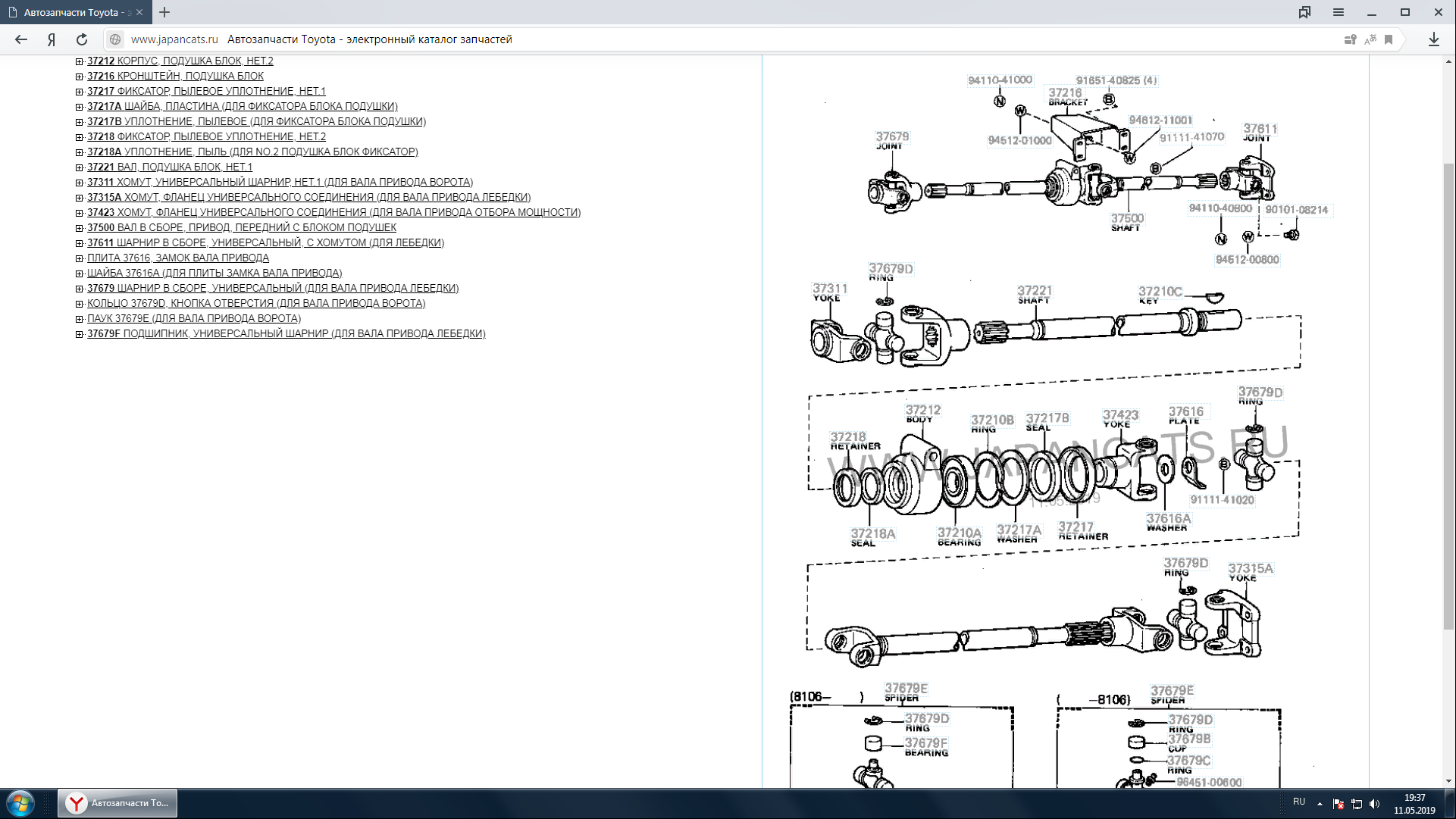Open link 37216 КРОНШТЕЙН, ПОДУШКА БЛОК

coord(175,76)
